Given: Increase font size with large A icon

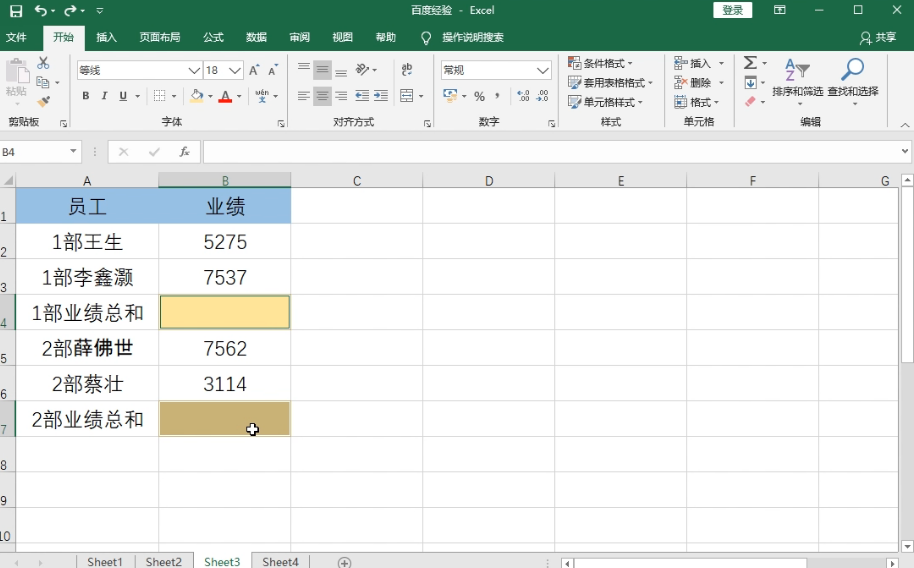Looking at the screenshot, I should [254, 71].
